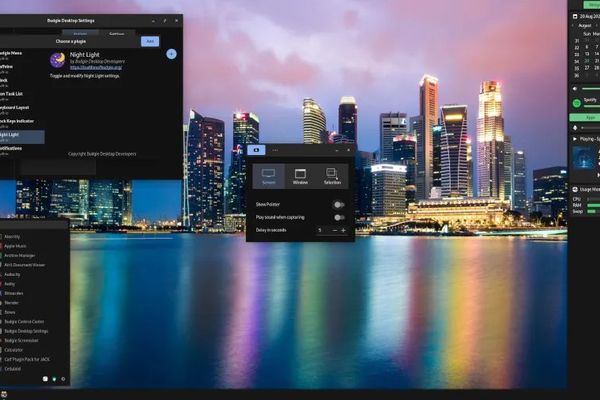
Task: Adjust the Spotify volume slider in Raven
Action: [x=592, y=106]
